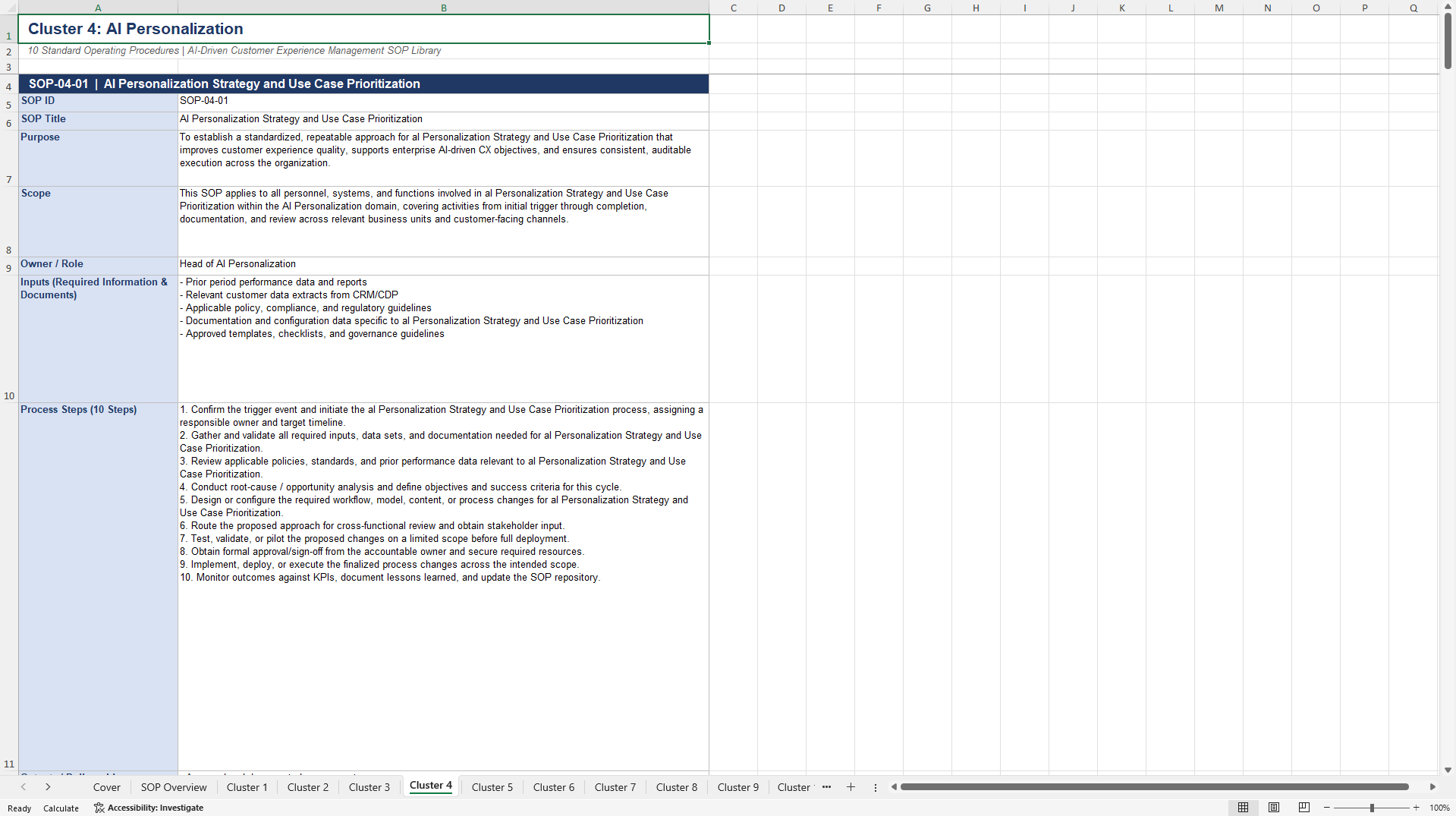Click the Purpose description text cell
Image resolution: width=1456 pixels, height=816 pixels.
tap(443, 158)
